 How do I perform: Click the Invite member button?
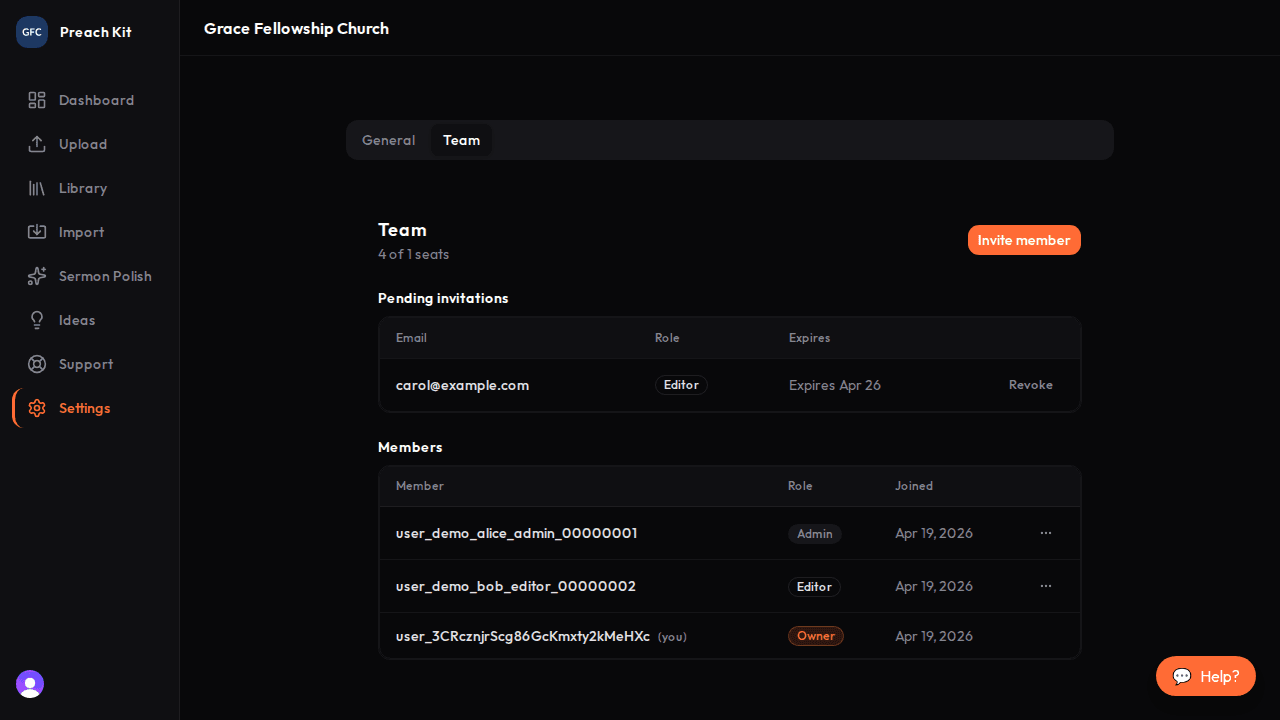click(x=1024, y=240)
